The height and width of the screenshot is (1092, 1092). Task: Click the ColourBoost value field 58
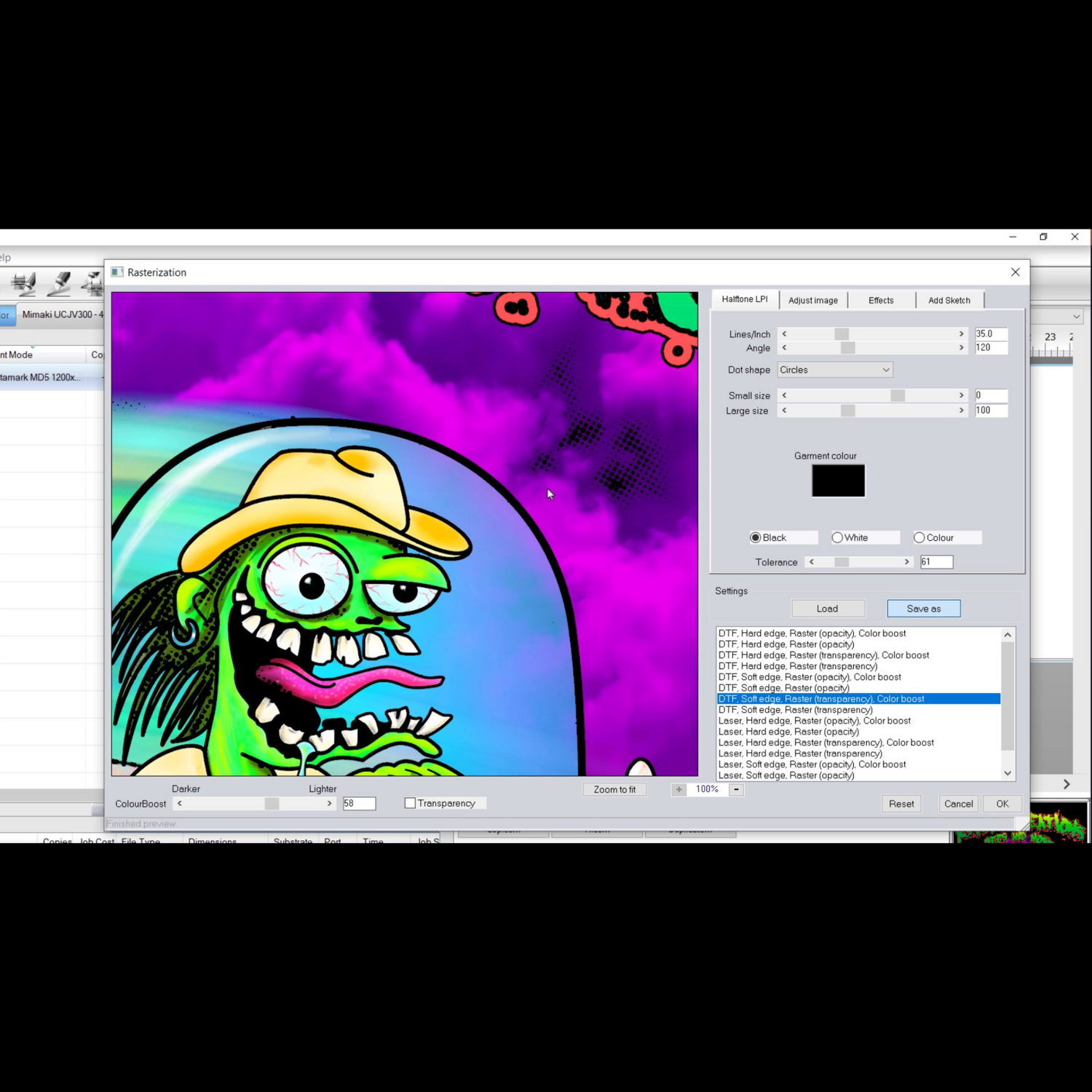coord(359,804)
